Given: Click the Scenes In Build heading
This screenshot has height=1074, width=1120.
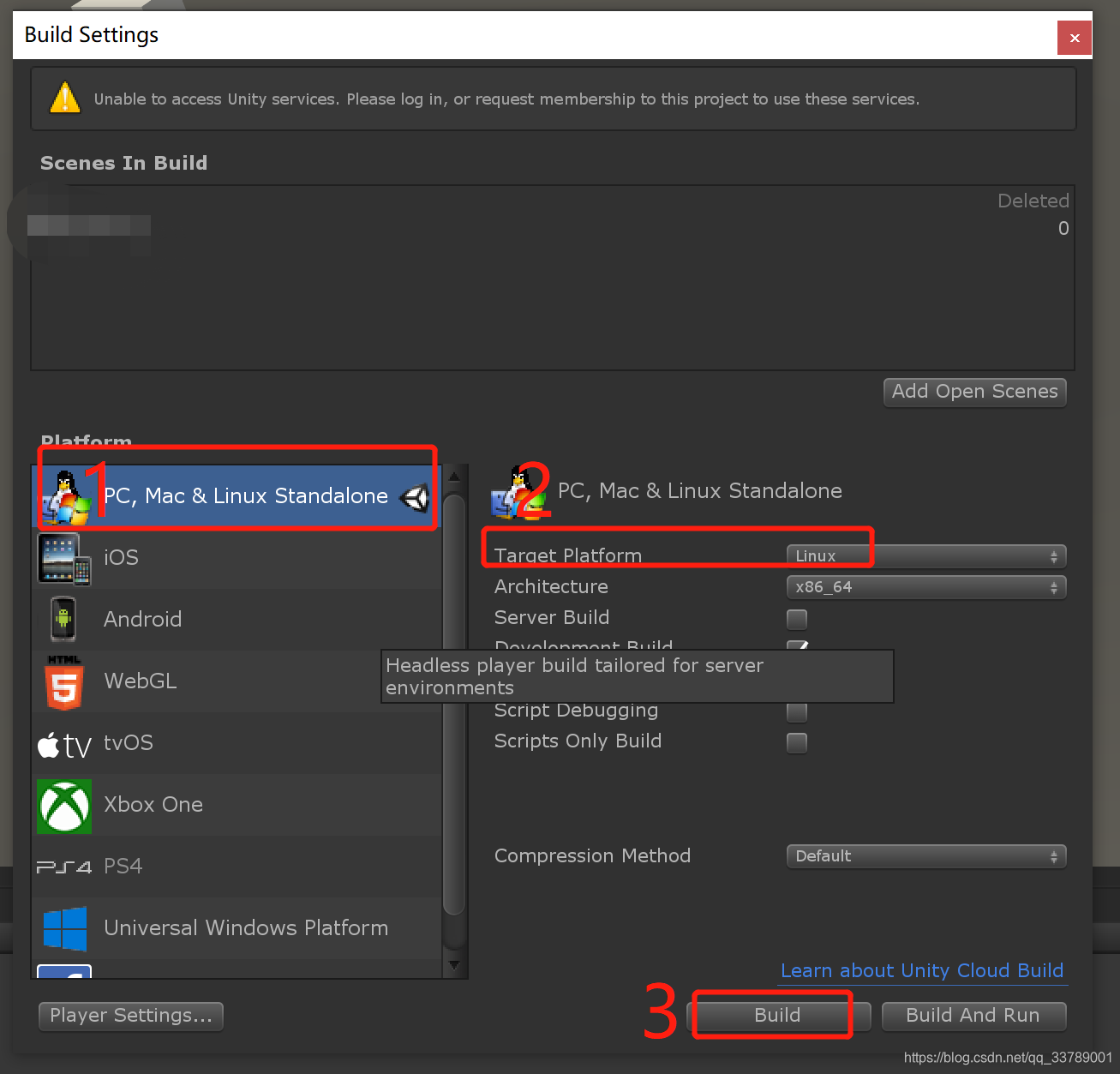Looking at the screenshot, I should [x=124, y=164].
